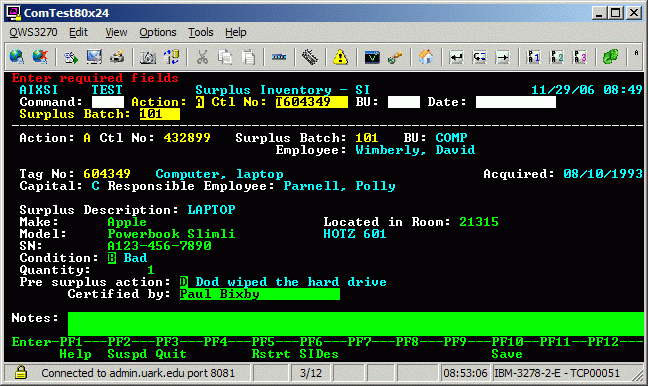
Task: Click PF1 Help at screen bottom
Action: point(75,348)
